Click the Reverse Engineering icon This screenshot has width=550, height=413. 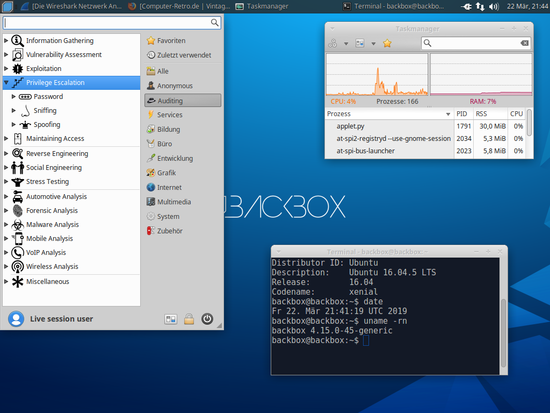point(17,153)
